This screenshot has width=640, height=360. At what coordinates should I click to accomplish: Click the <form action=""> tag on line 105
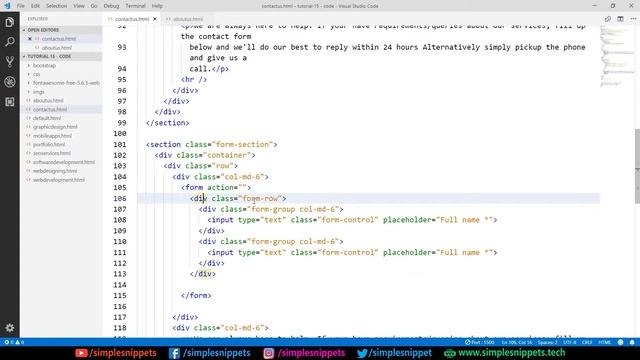(216, 187)
